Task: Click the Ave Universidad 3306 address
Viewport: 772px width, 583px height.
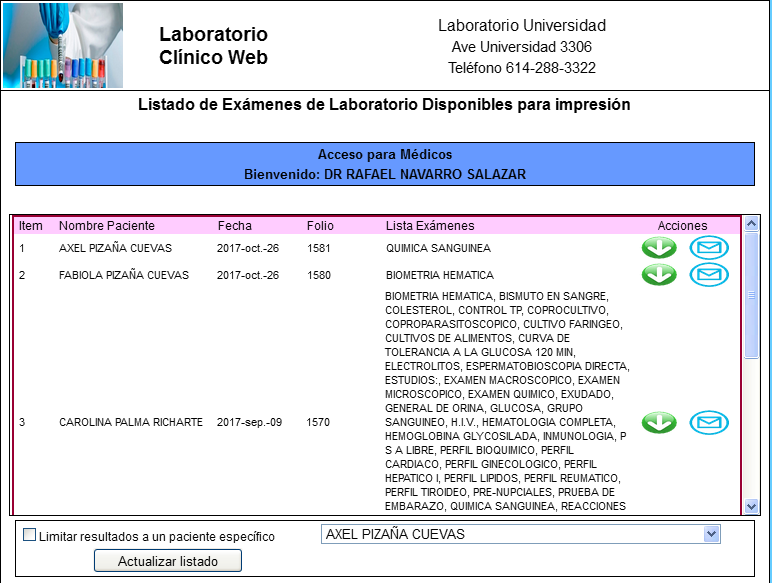Action: point(522,46)
